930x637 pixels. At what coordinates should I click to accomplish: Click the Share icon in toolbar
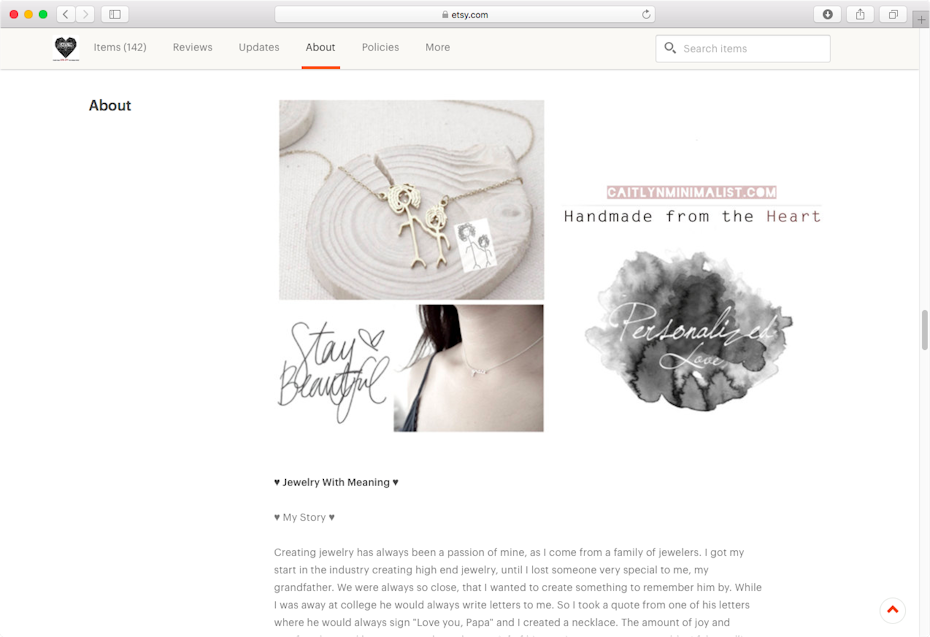860,14
